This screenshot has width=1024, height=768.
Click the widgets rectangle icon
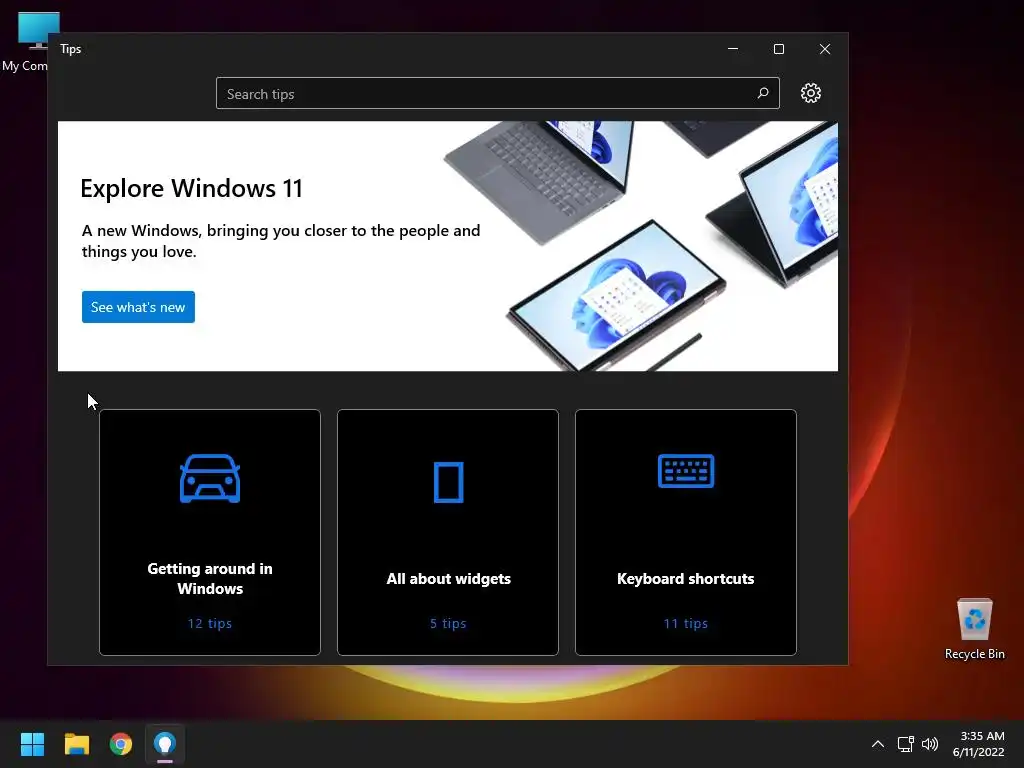[449, 482]
